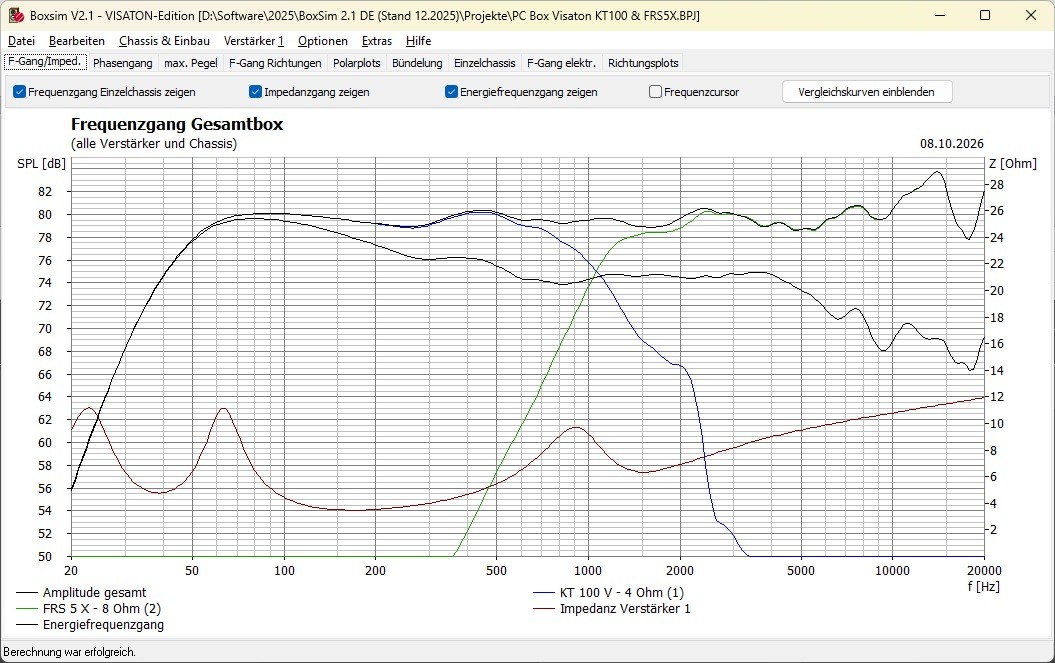Select the F-Gang/Imped. tab
The height and width of the screenshot is (663, 1055).
(45, 62)
